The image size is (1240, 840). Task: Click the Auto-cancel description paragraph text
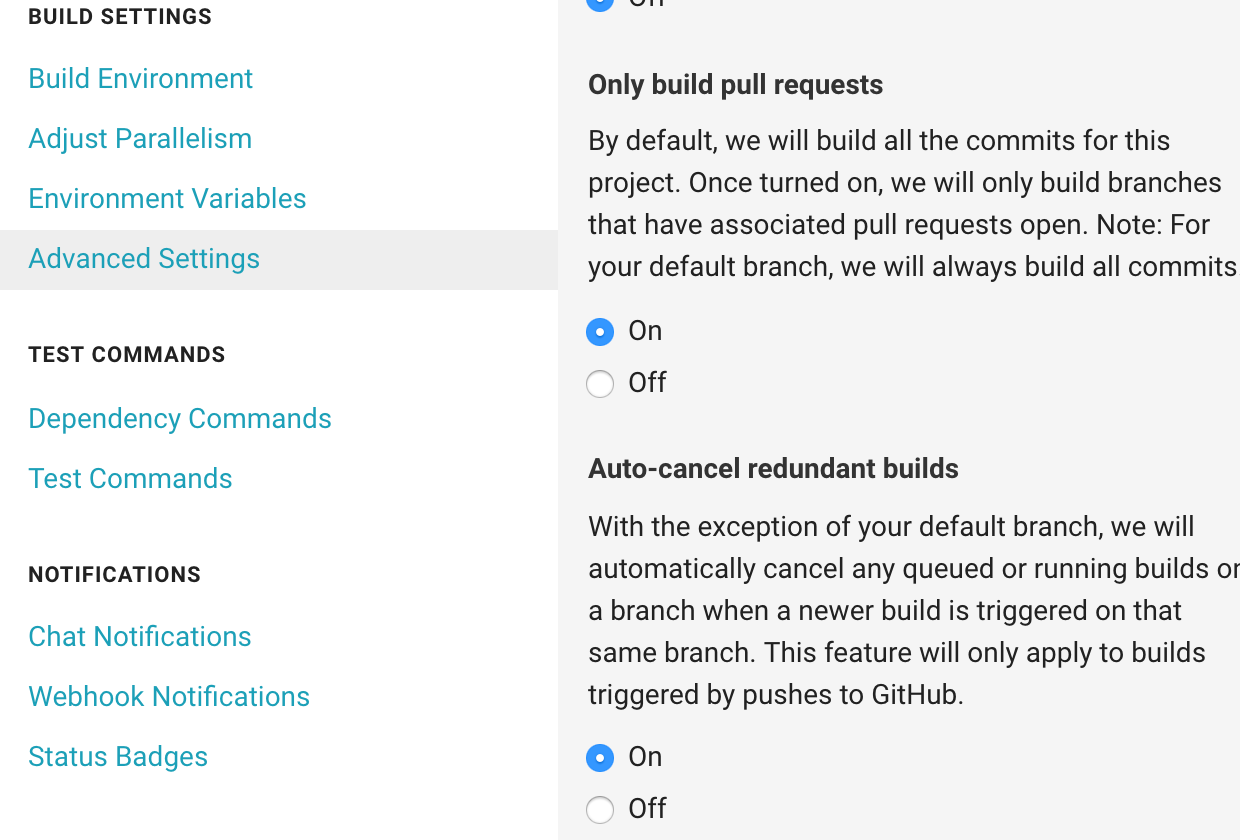[x=913, y=610]
